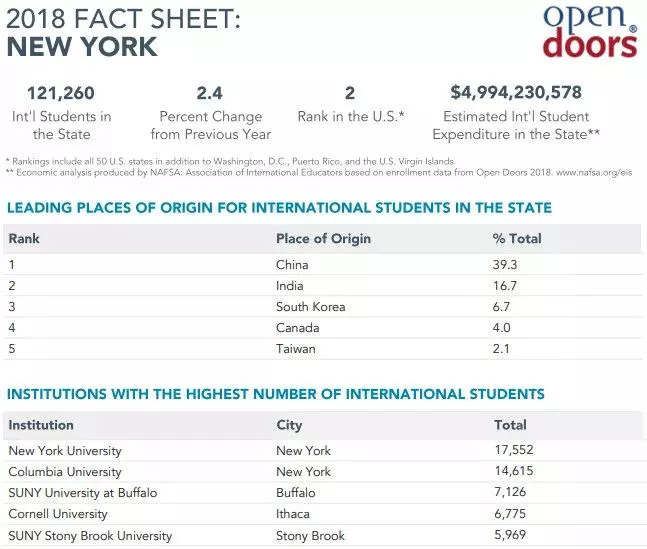The width and height of the screenshot is (647, 549).
Task: Select the 'India' cell
Action: coord(290,286)
